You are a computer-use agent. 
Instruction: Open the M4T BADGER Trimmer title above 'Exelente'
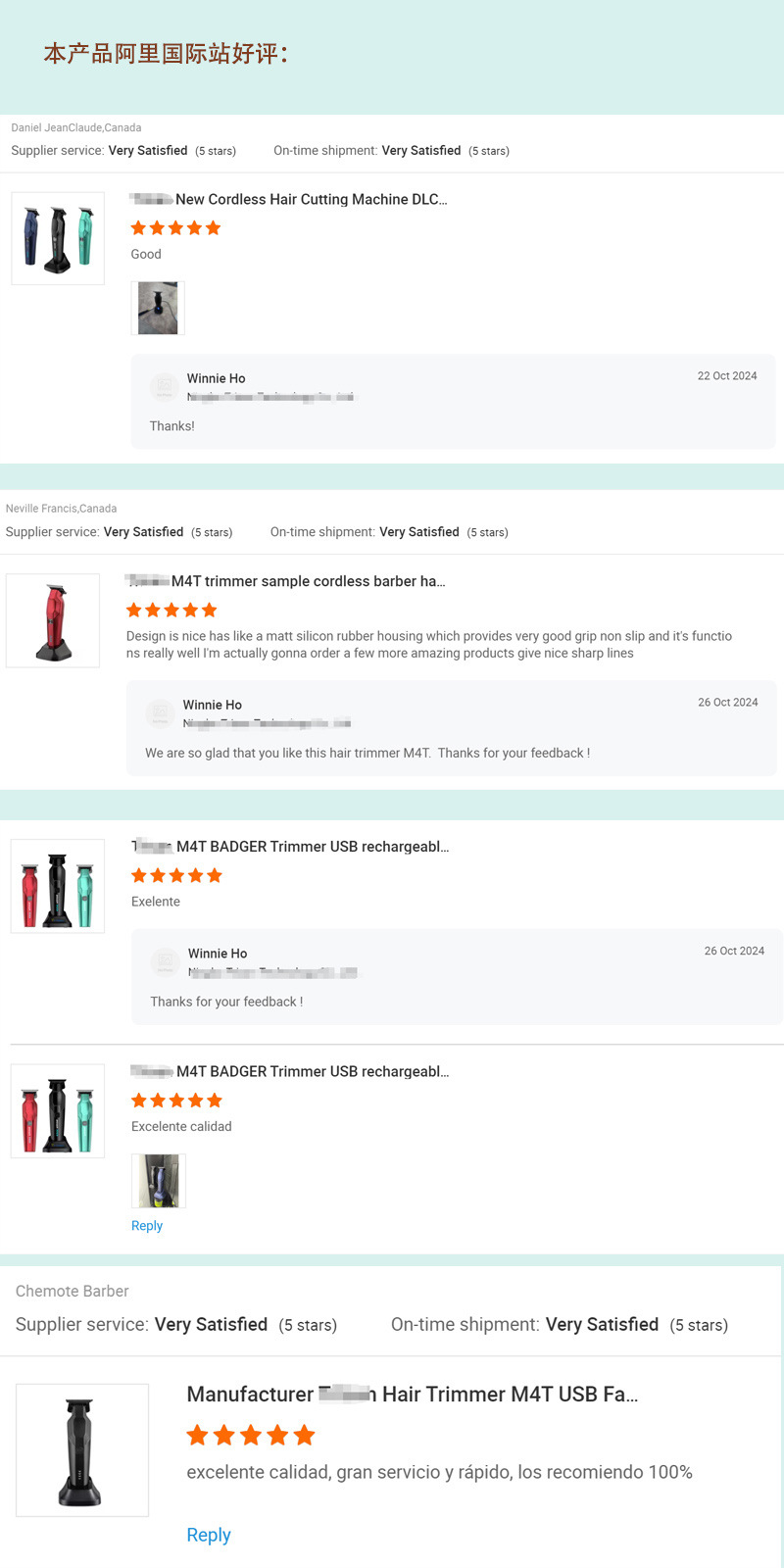click(312, 847)
